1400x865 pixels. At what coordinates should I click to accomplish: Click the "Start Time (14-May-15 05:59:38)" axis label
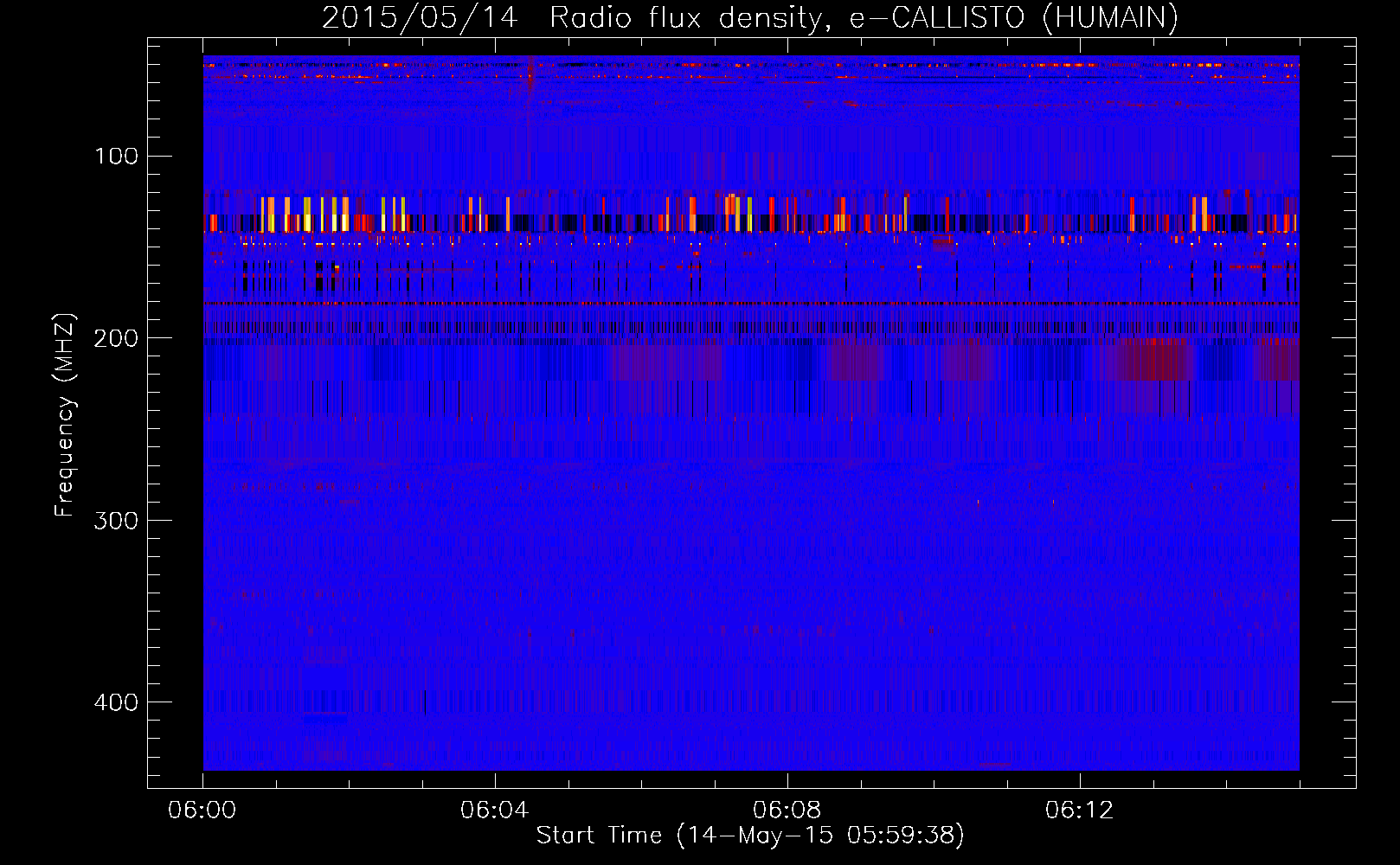point(750,836)
